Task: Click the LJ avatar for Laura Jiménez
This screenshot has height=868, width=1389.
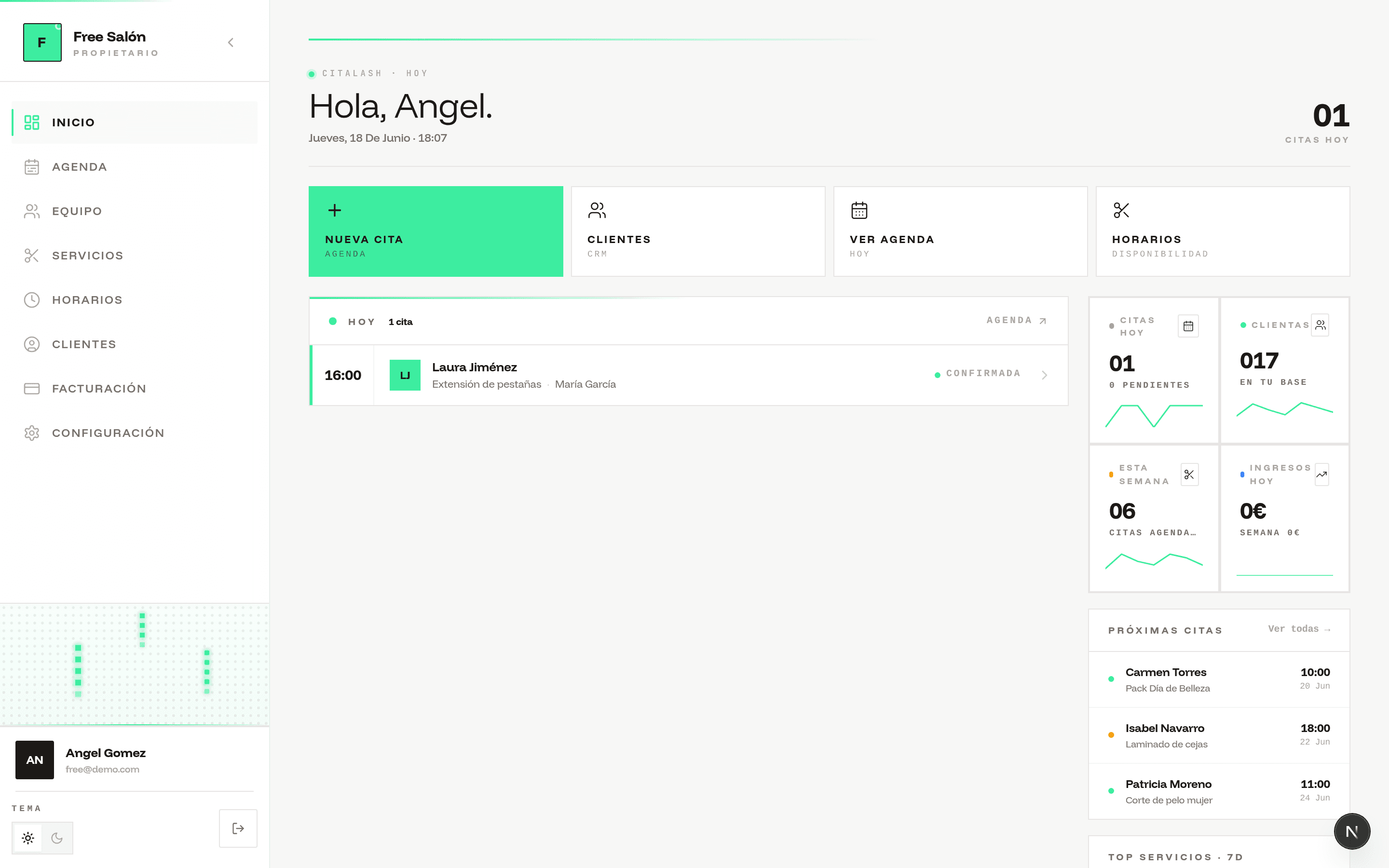Action: 405,375
